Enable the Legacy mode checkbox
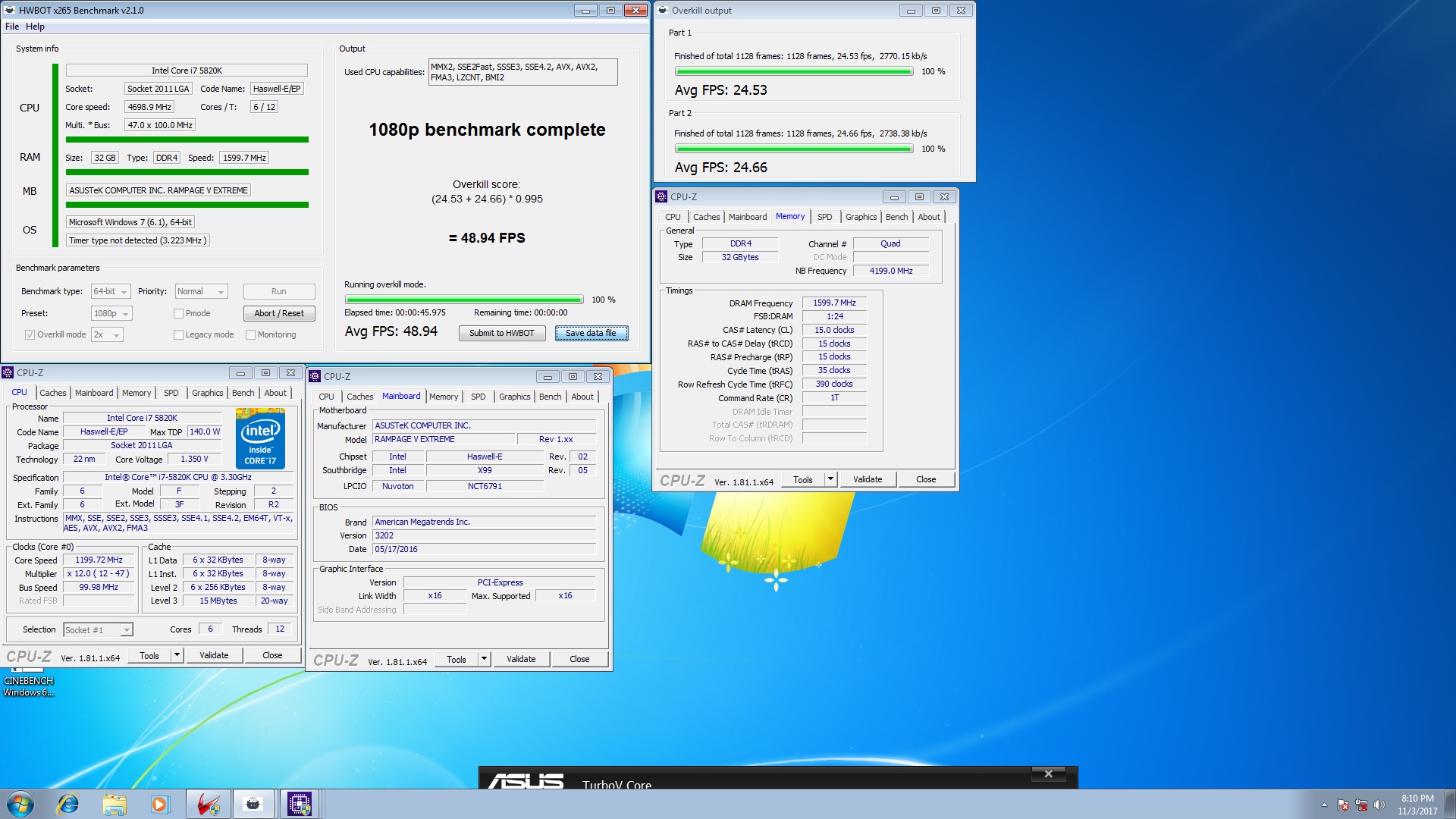This screenshot has width=1456, height=819. pyautogui.click(x=179, y=334)
